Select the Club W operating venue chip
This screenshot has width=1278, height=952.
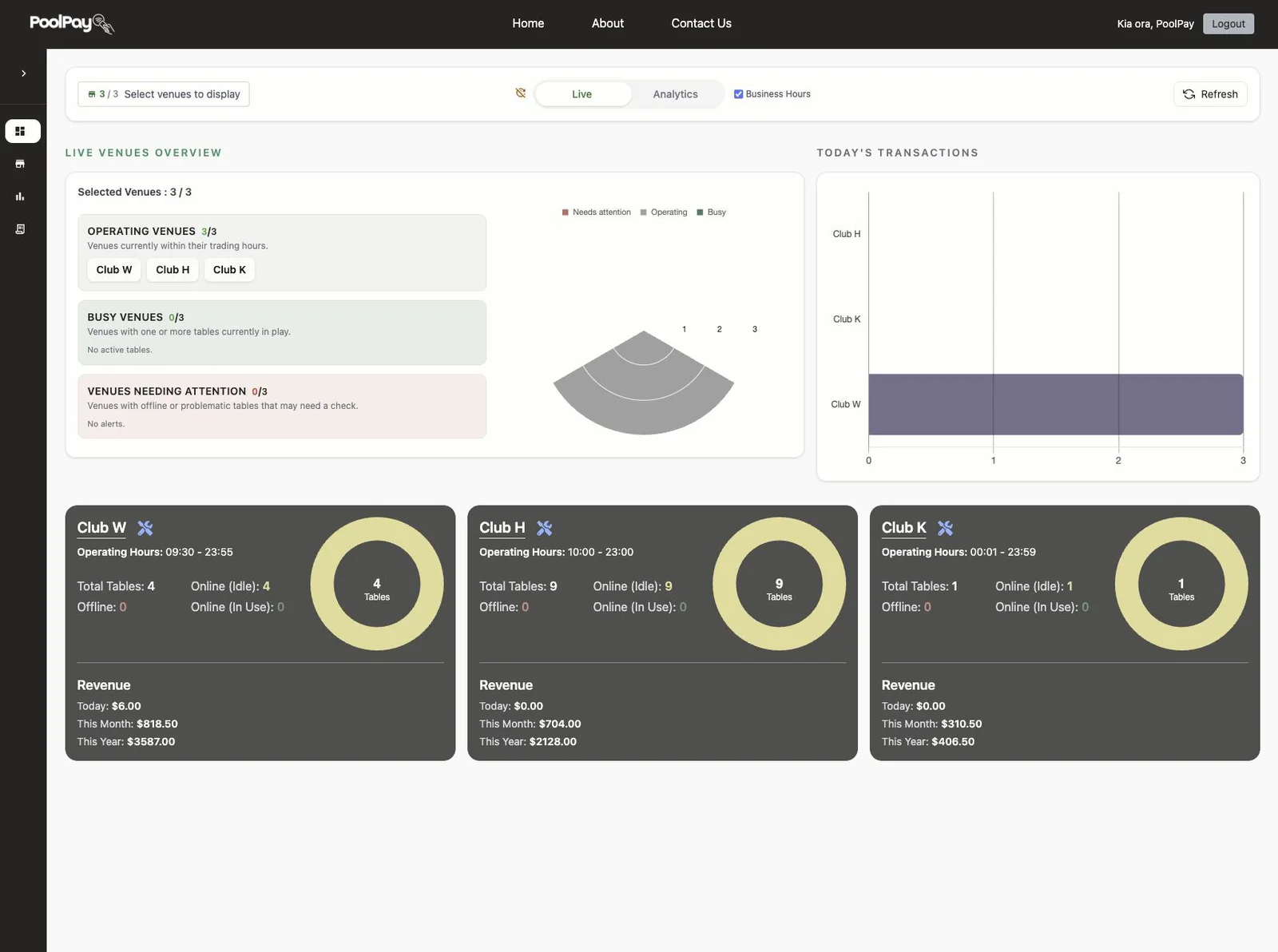[x=114, y=270]
